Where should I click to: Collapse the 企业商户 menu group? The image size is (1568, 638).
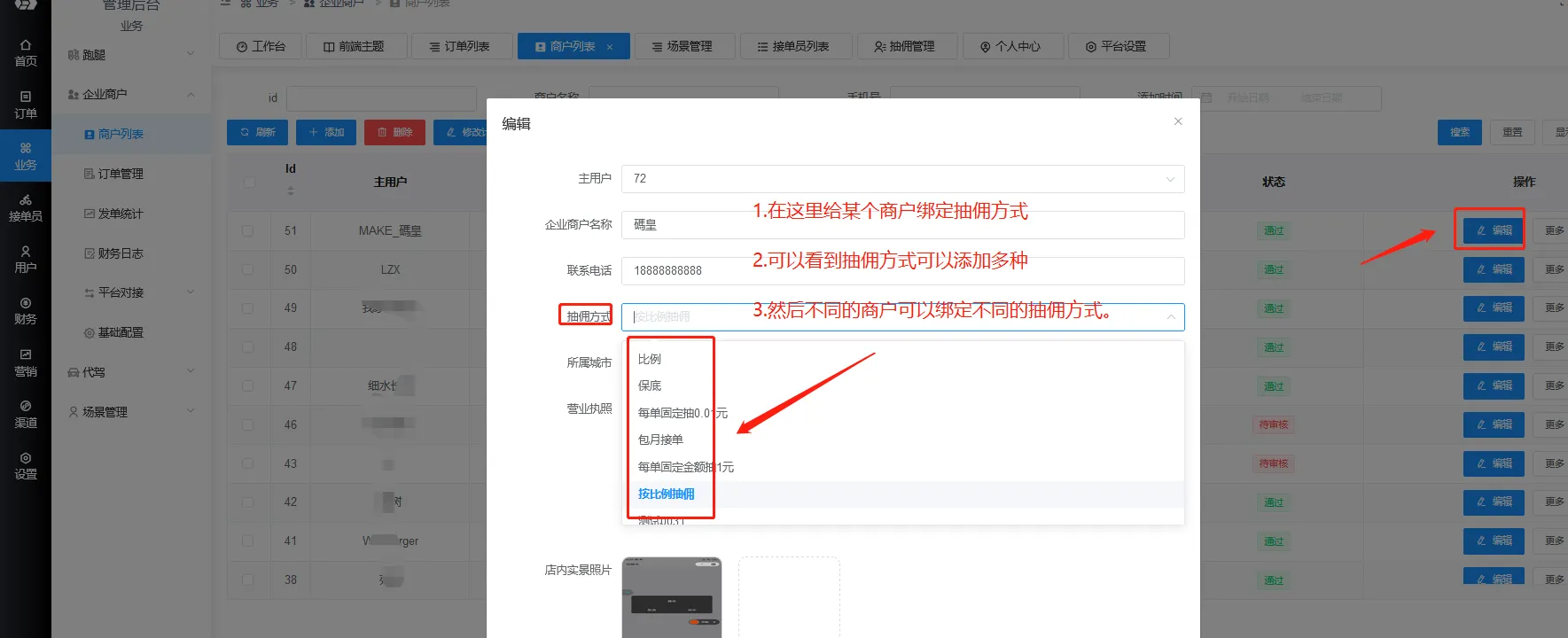click(131, 94)
